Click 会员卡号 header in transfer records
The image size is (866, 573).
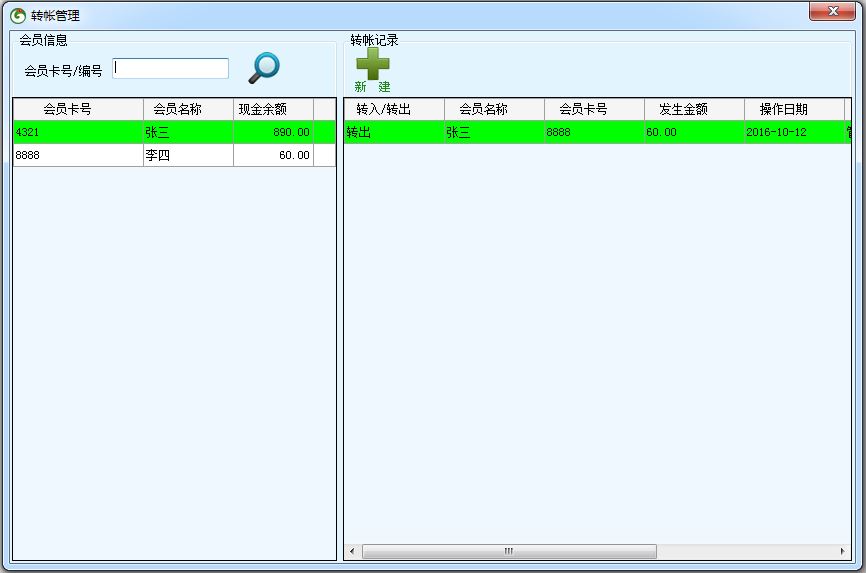tap(594, 109)
